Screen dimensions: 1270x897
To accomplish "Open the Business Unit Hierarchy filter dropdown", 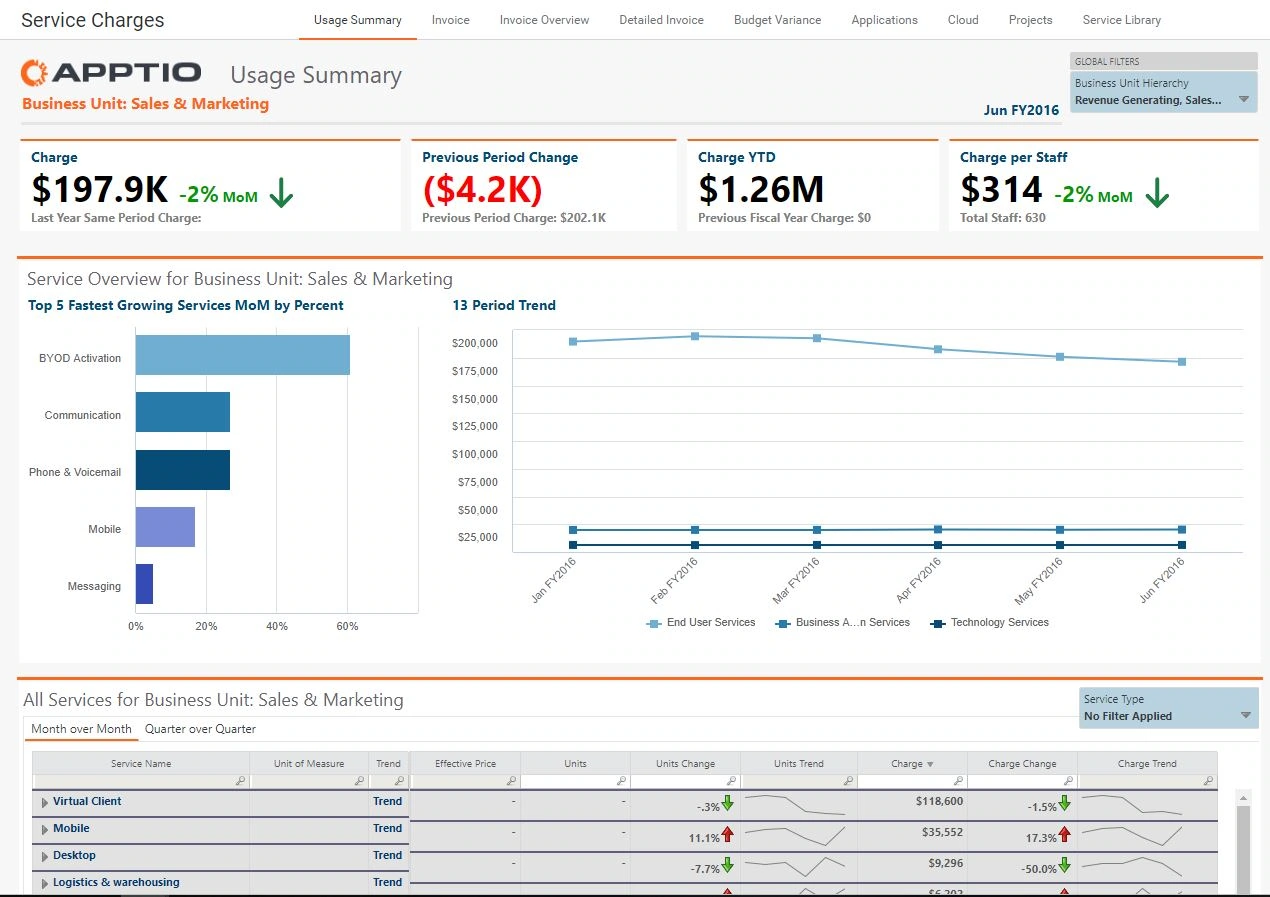I will pyautogui.click(x=1244, y=99).
